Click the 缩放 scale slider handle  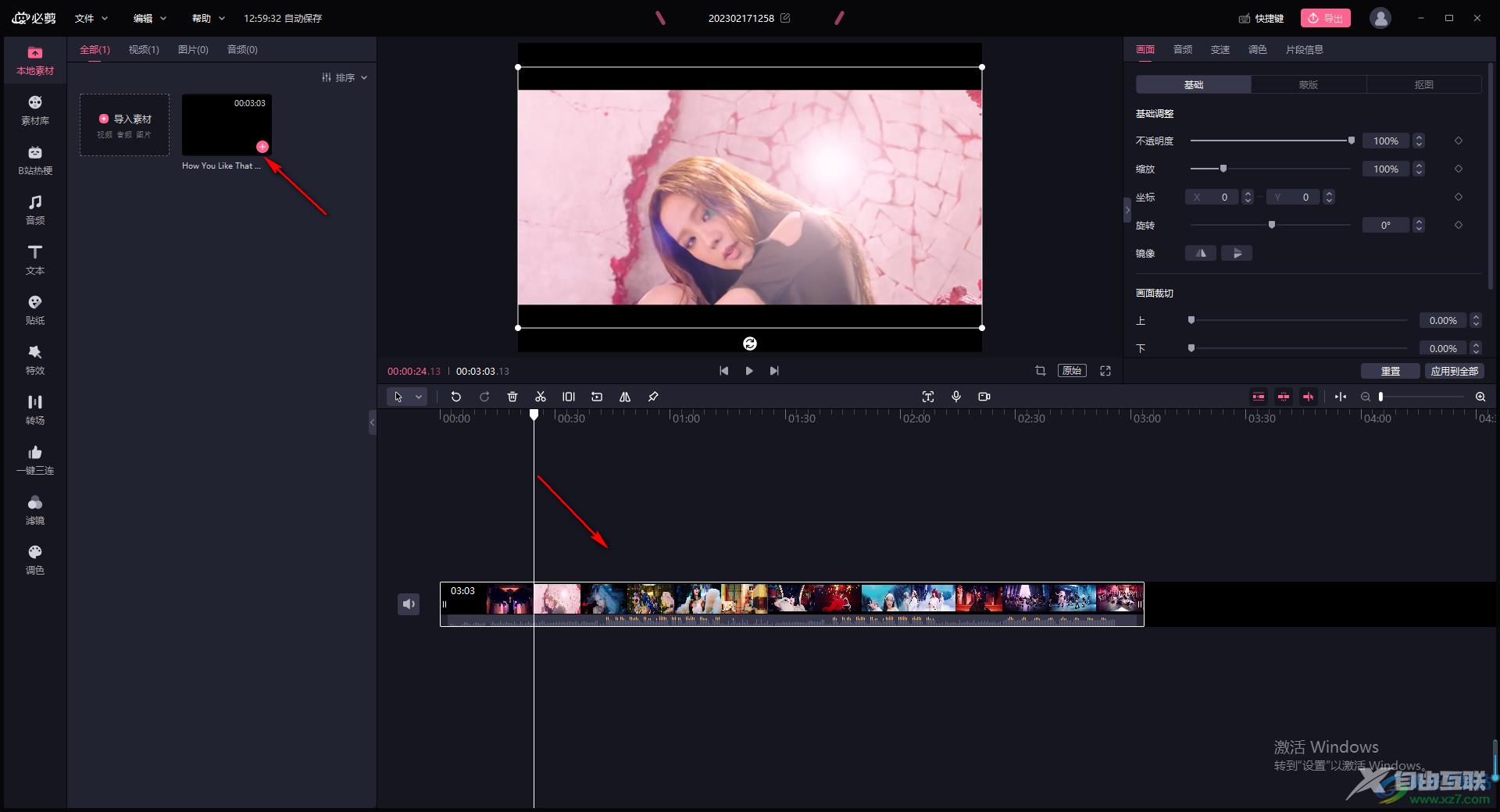(1223, 169)
